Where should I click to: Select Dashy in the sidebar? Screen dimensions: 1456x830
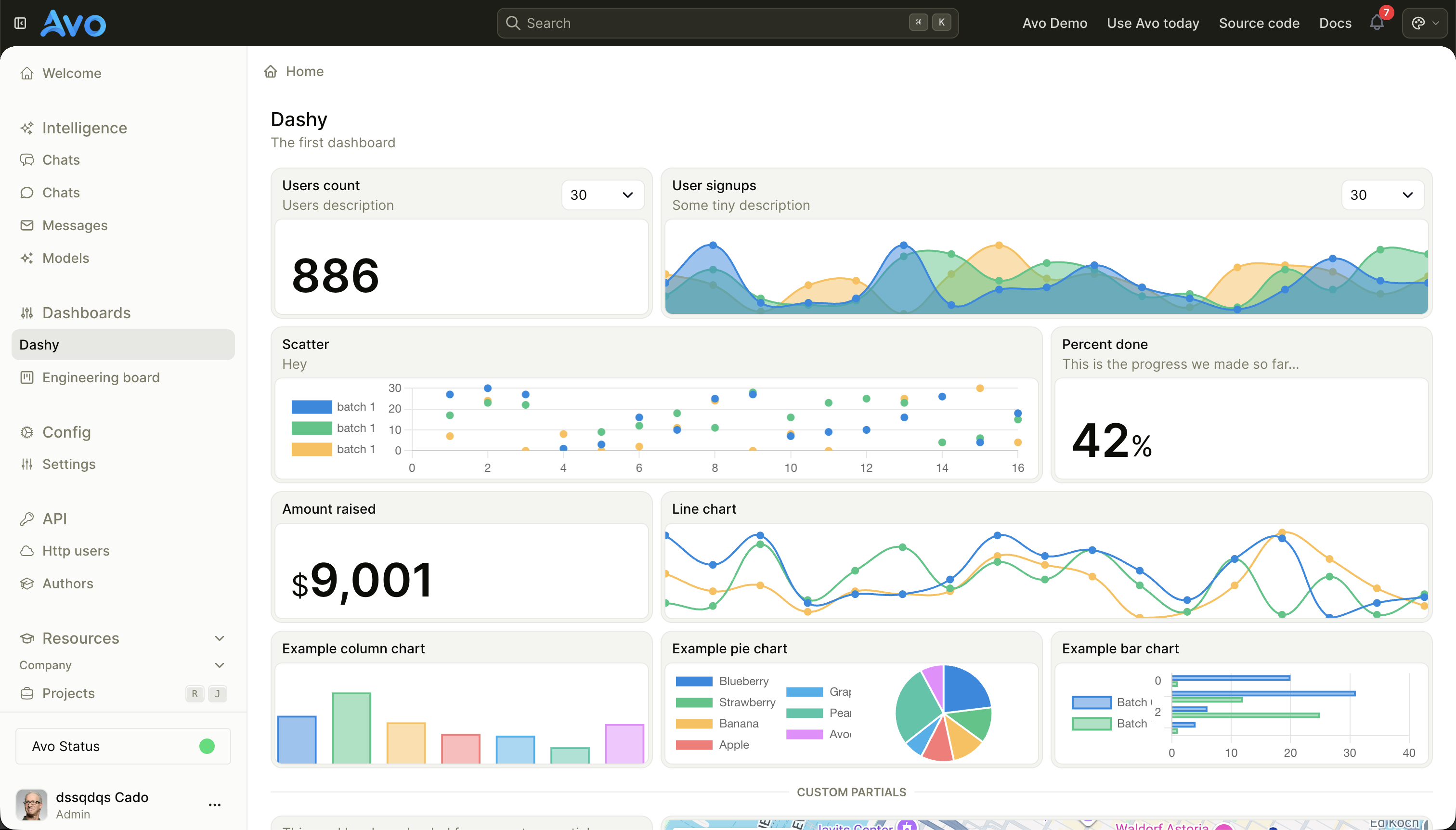click(x=123, y=345)
